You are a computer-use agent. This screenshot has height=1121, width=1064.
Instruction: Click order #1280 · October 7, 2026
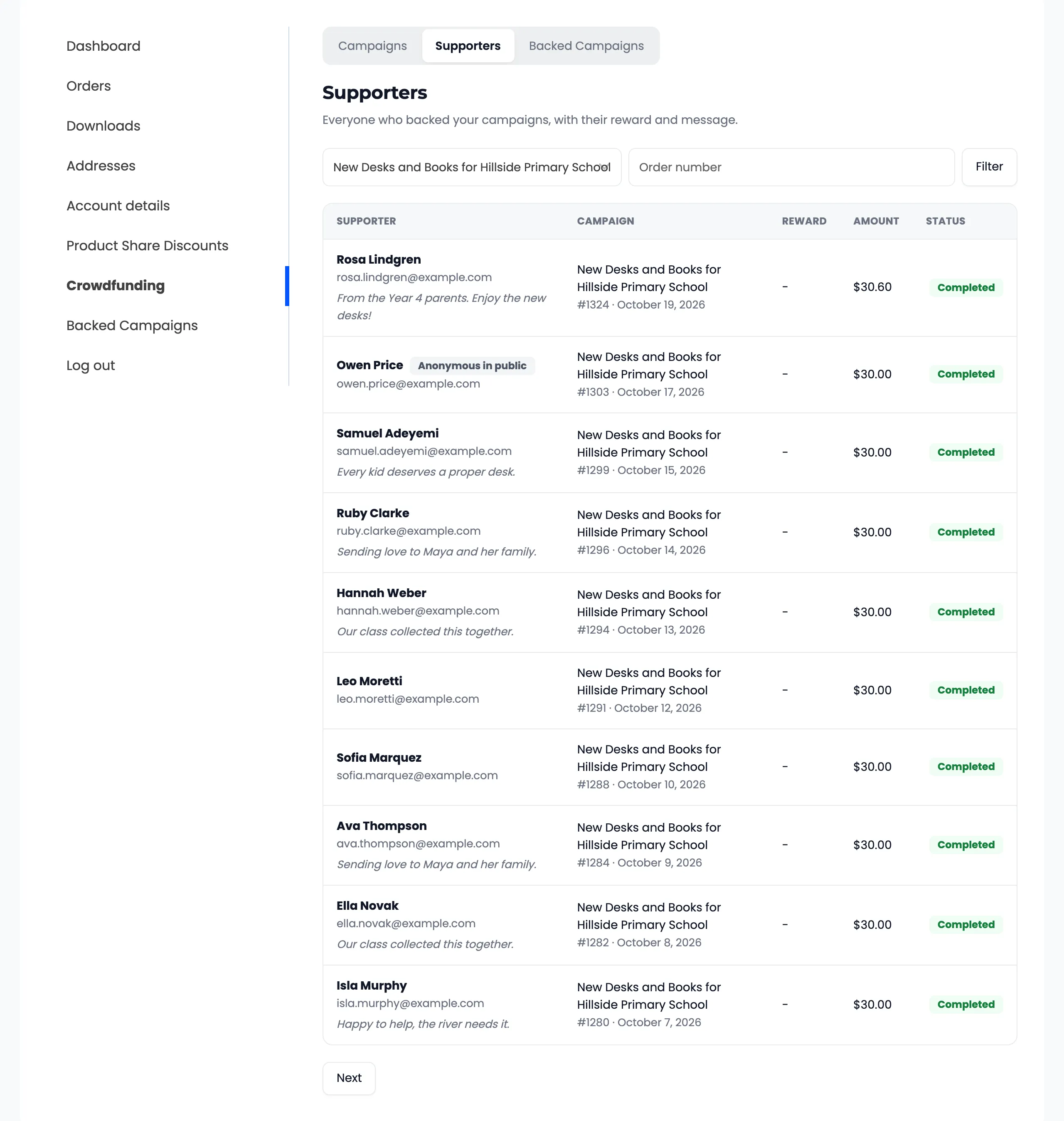pyautogui.click(x=639, y=1022)
